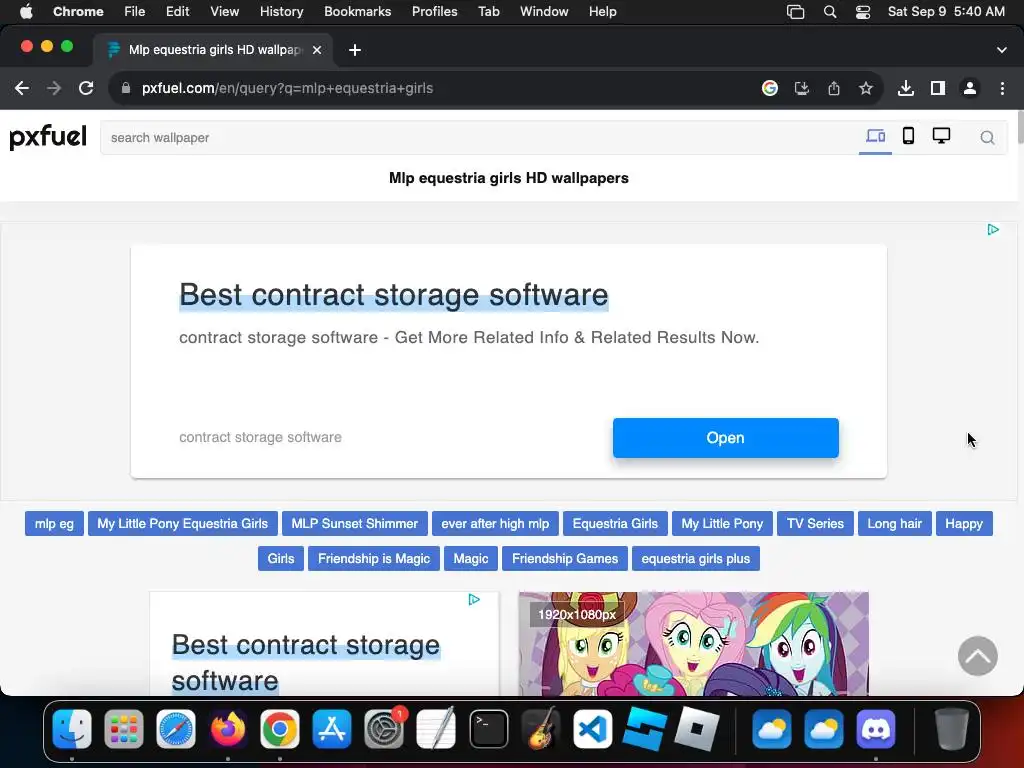Screen dimensions: 1024x768
Task: Open Chrome three-dot menu
Action: pos(1002,88)
